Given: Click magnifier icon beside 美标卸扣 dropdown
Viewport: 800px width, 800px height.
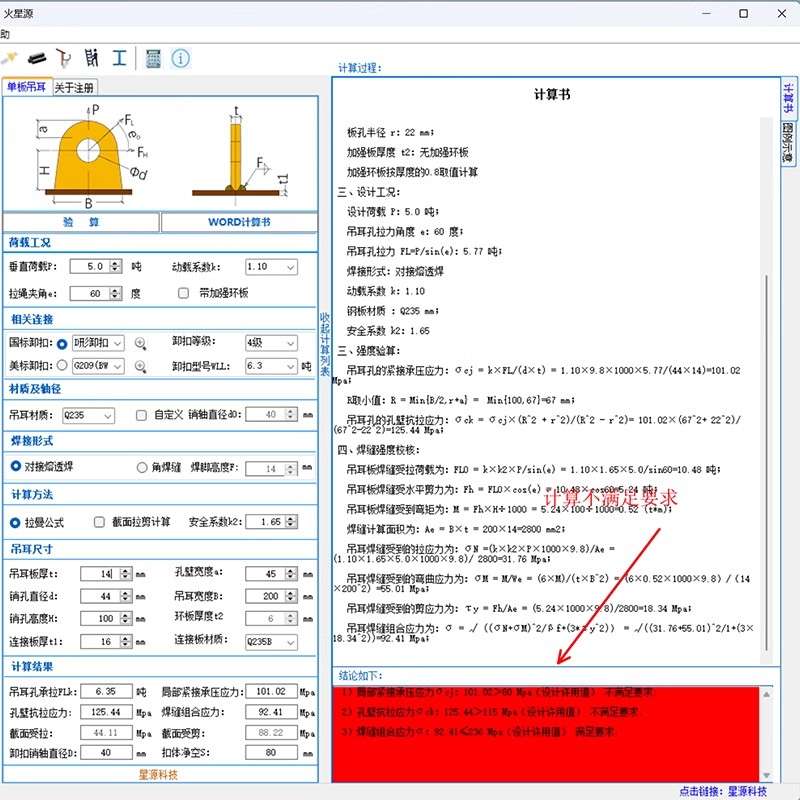Looking at the screenshot, I should (140, 366).
